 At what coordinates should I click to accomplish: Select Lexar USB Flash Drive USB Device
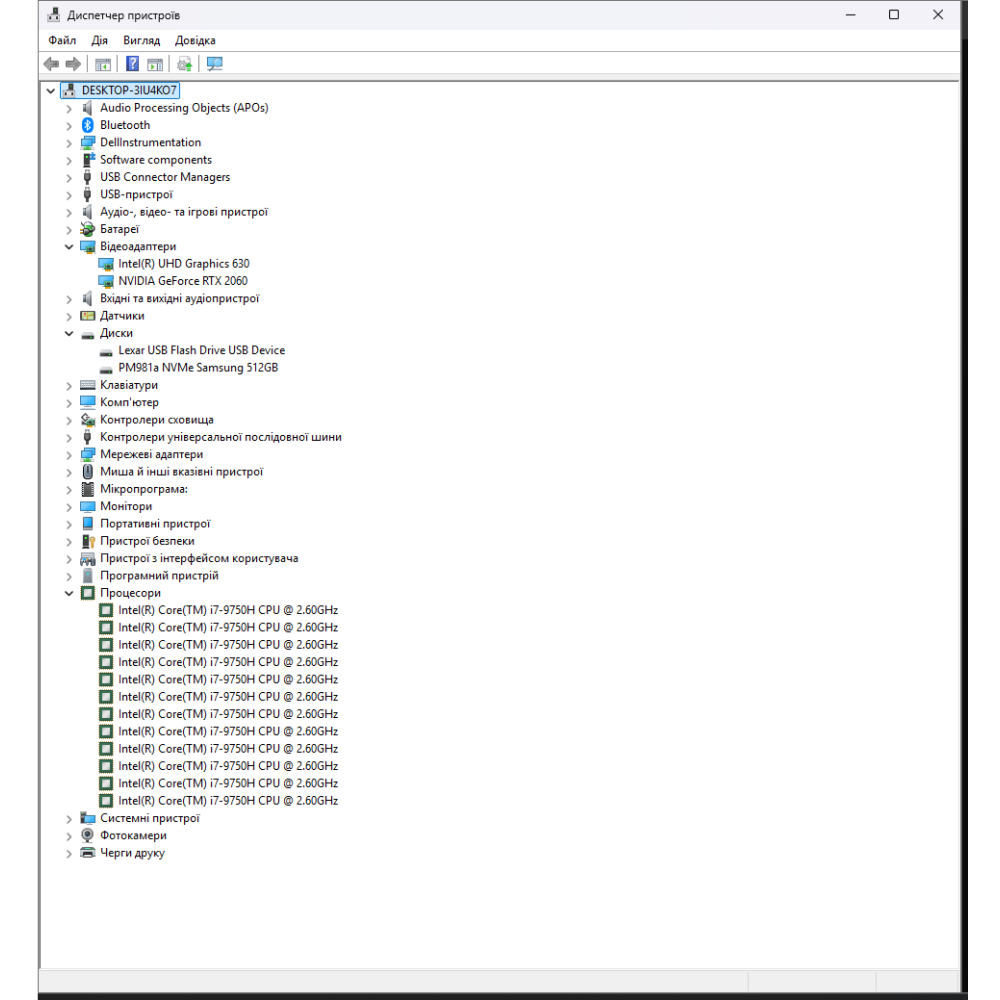coord(202,350)
